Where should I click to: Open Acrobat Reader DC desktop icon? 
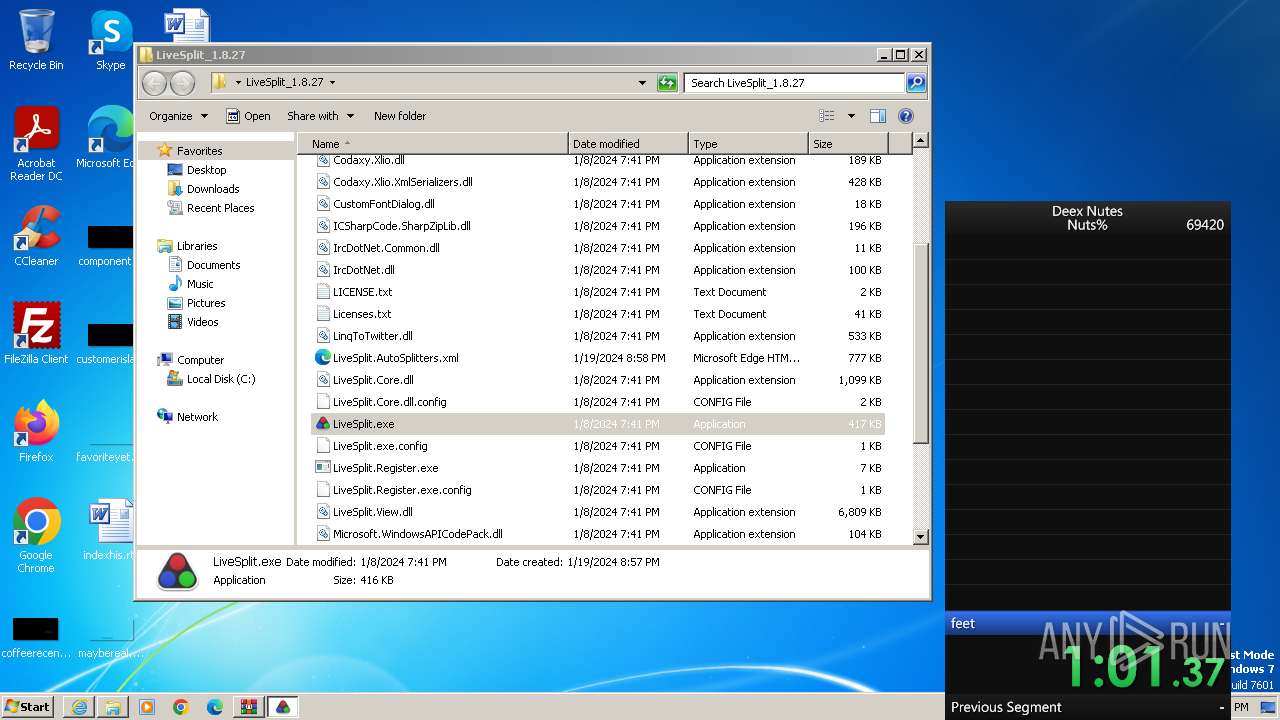pyautogui.click(x=36, y=143)
